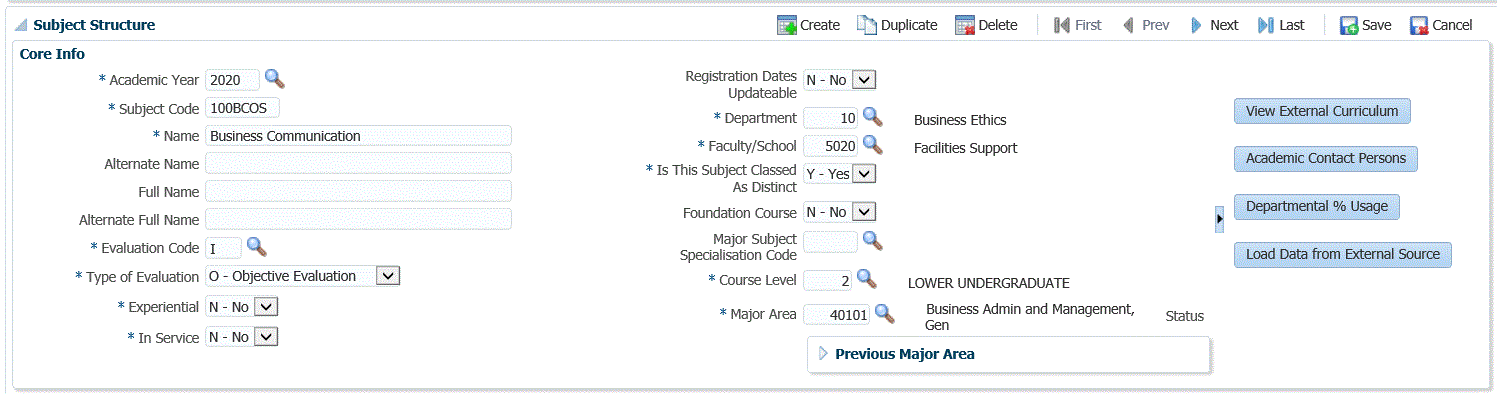Click Business Admin and Management description
Screen dimensions: 1497x394
tap(1030, 317)
